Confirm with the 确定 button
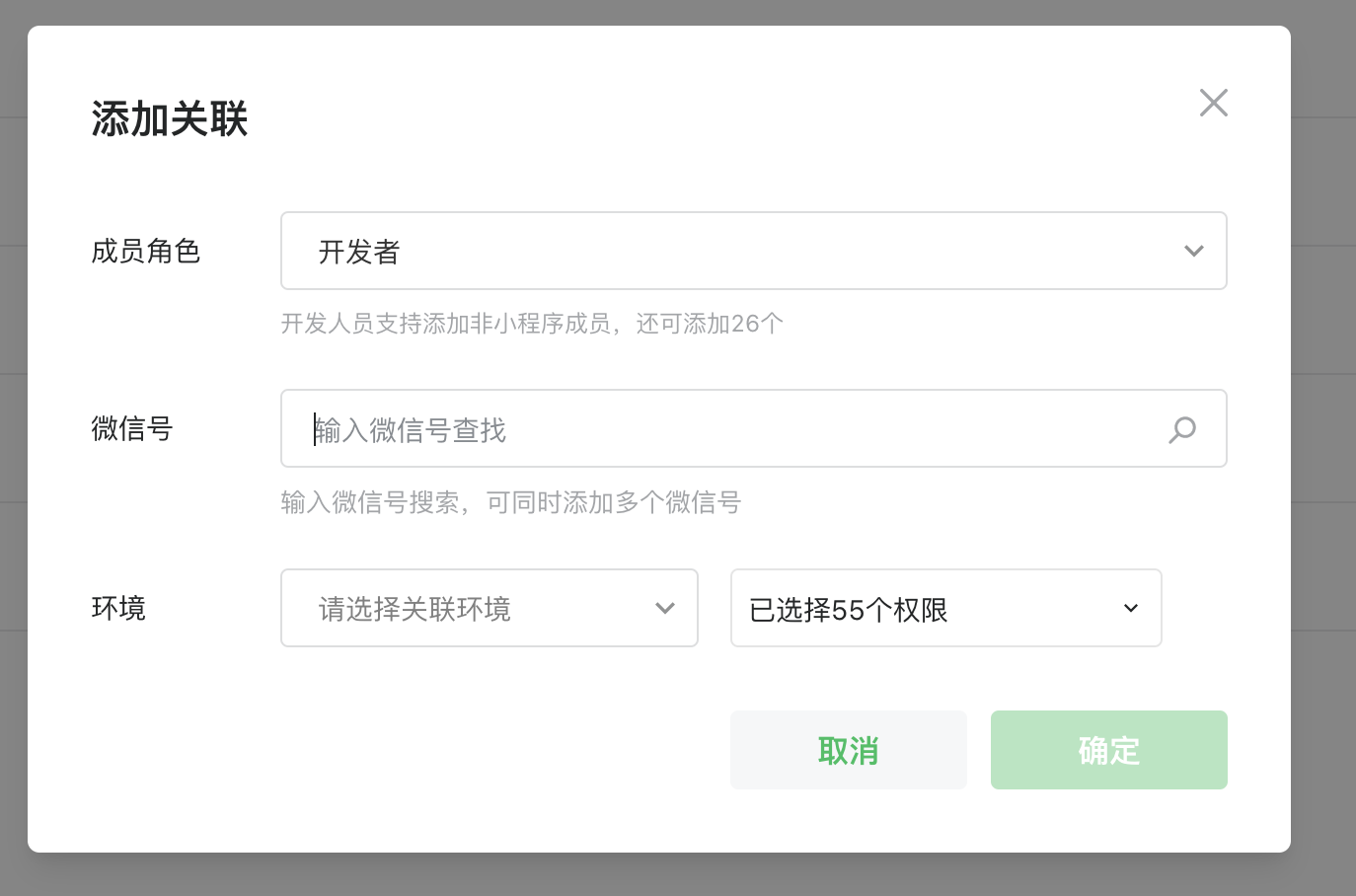Viewport: 1356px width, 896px height. click(x=1108, y=750)
